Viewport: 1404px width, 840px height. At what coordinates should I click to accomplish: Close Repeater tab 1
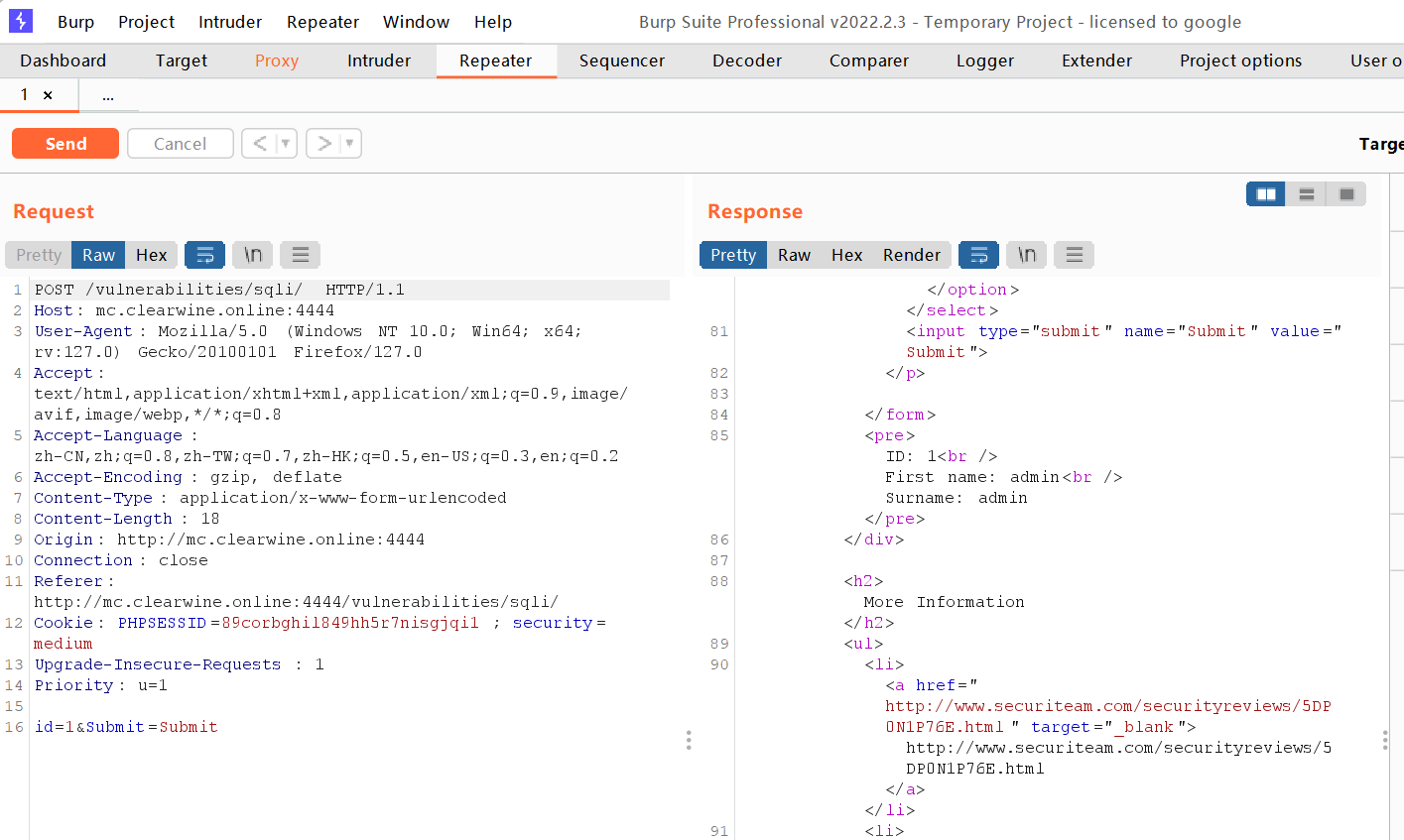click(48, 95)
